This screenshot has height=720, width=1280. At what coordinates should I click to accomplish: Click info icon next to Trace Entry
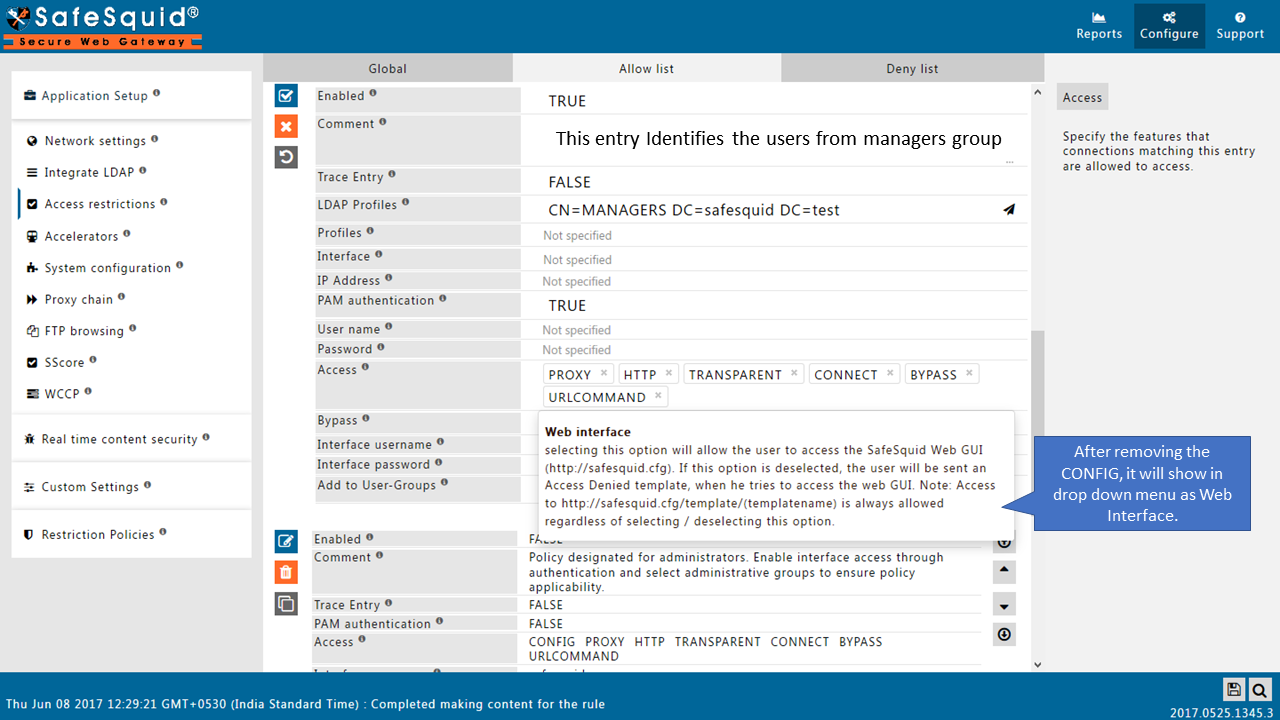pos(392,175)
